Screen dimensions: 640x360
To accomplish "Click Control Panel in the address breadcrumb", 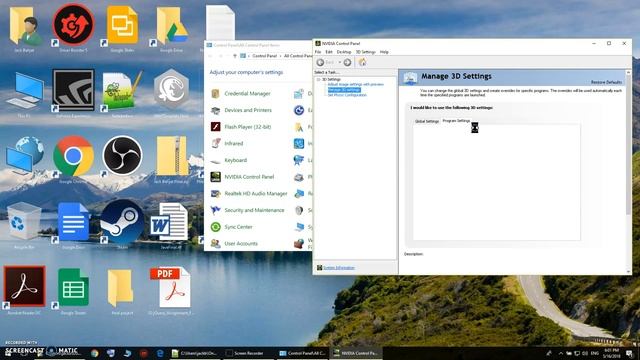I will (x=264, y=56).
